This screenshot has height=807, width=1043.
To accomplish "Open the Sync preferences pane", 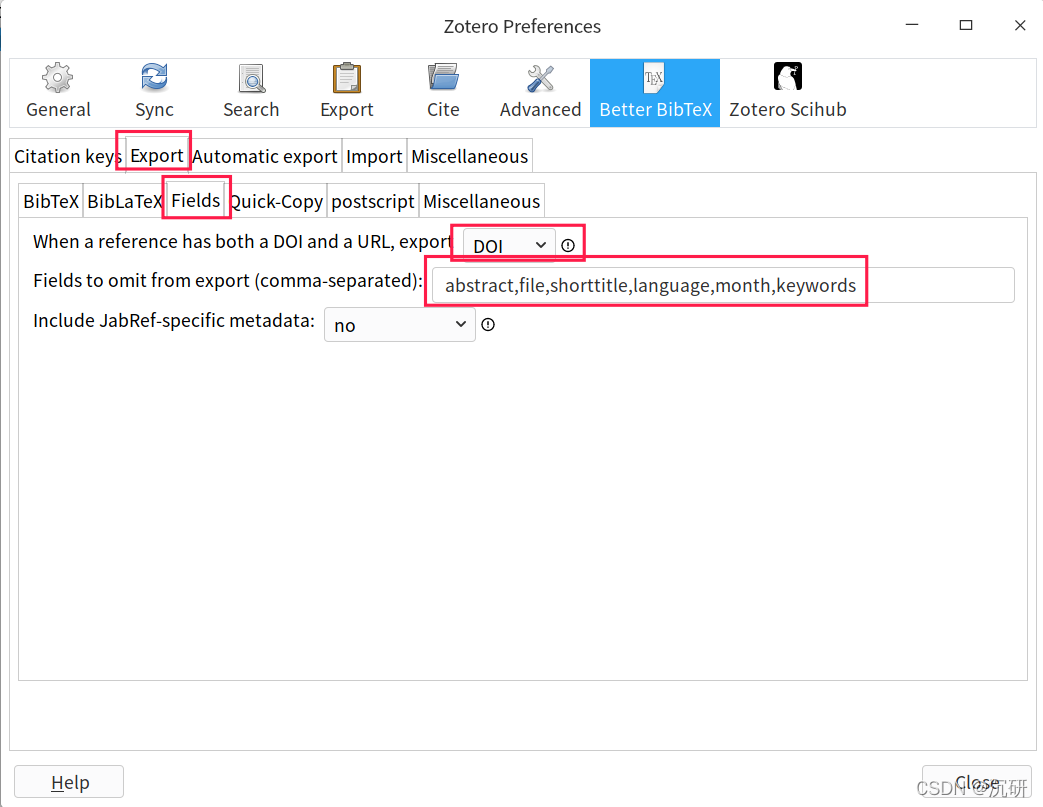I will [x=154, y=92].
